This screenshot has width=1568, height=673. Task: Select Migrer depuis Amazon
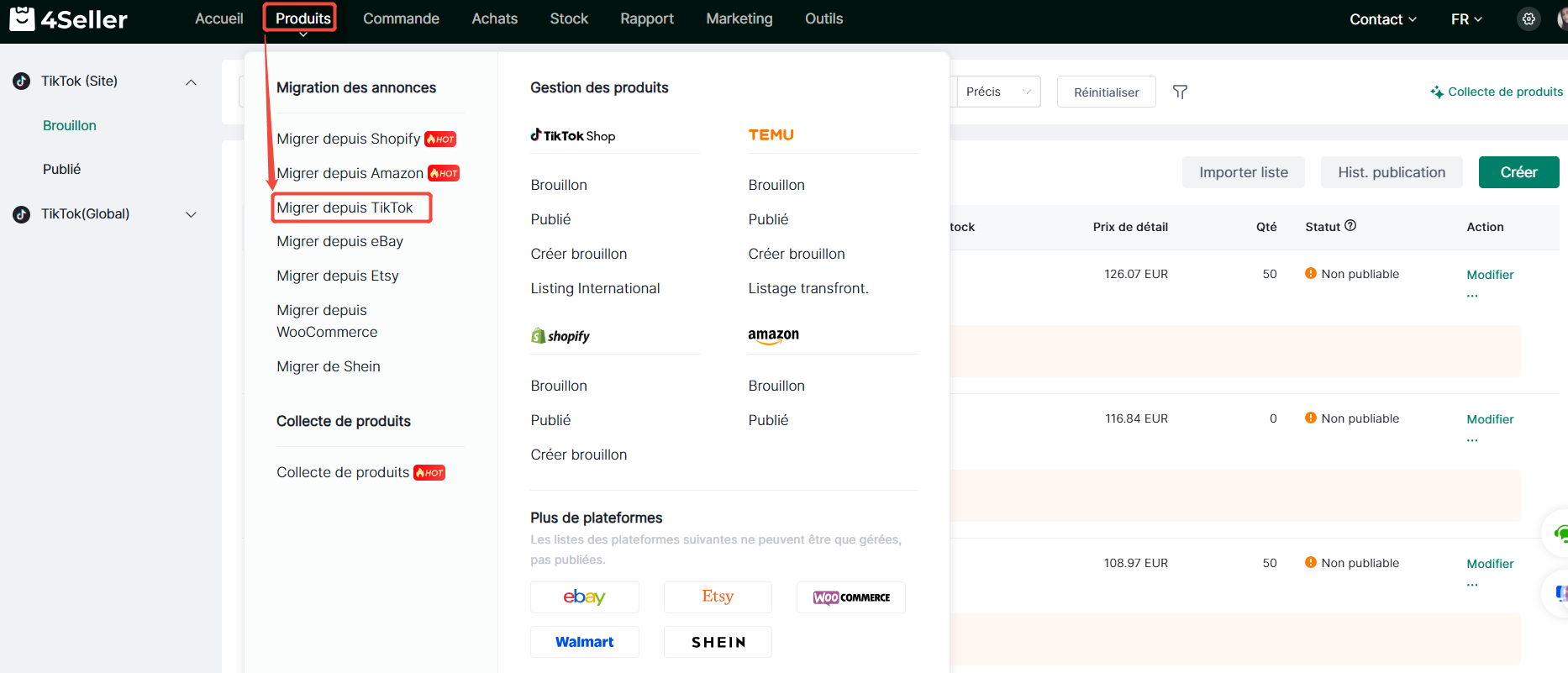click(x=350, y=173)
